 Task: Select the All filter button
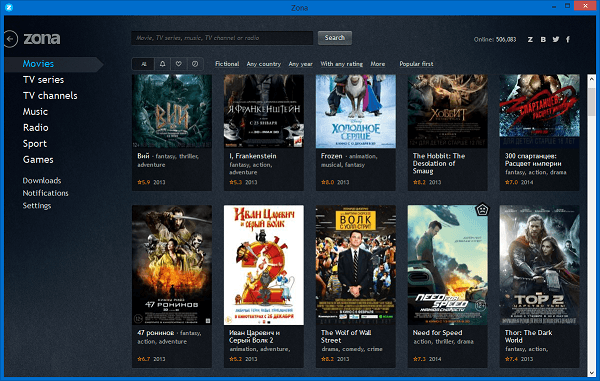[143, 64]
